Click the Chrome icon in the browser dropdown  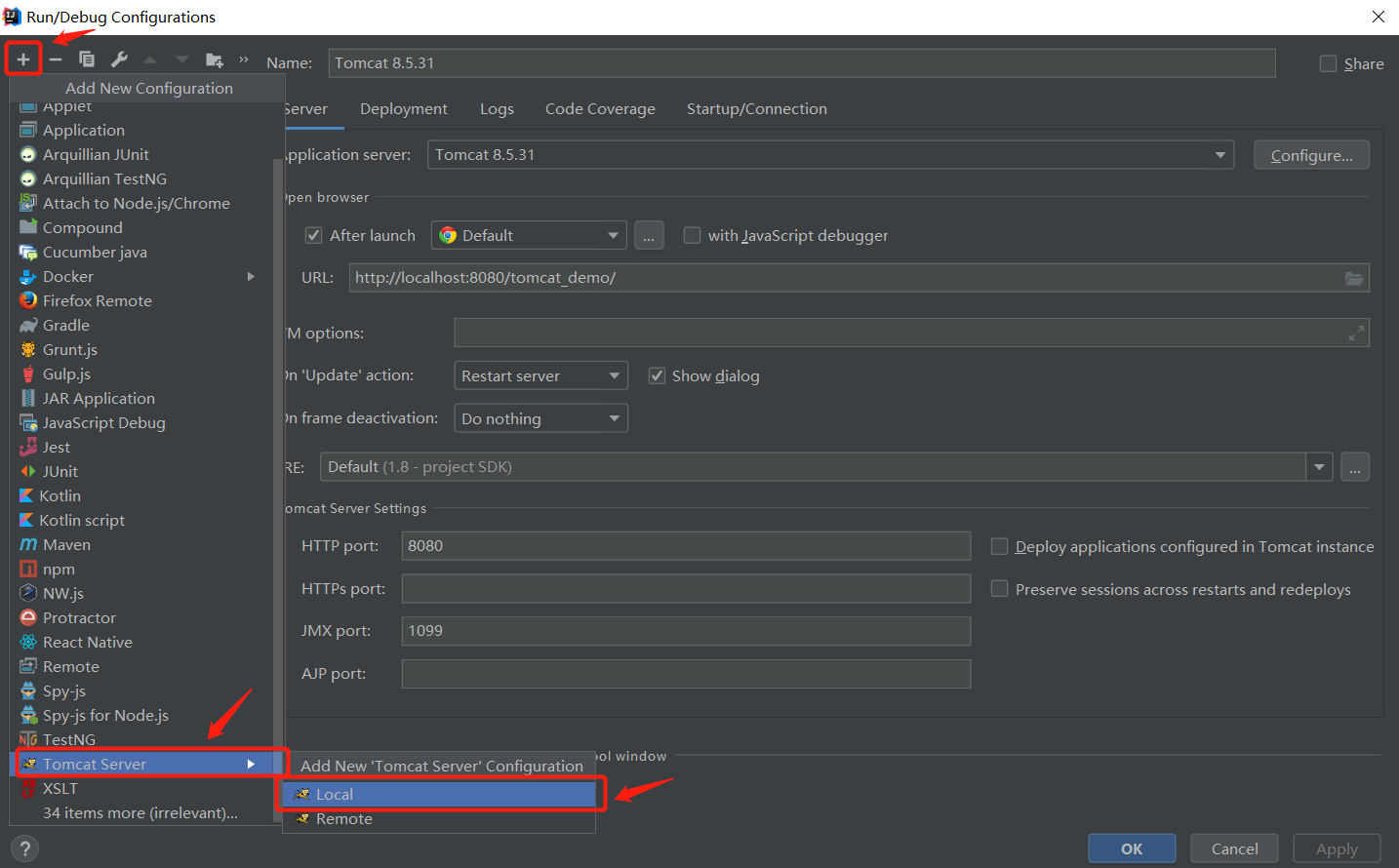click(x=448, y=235)
